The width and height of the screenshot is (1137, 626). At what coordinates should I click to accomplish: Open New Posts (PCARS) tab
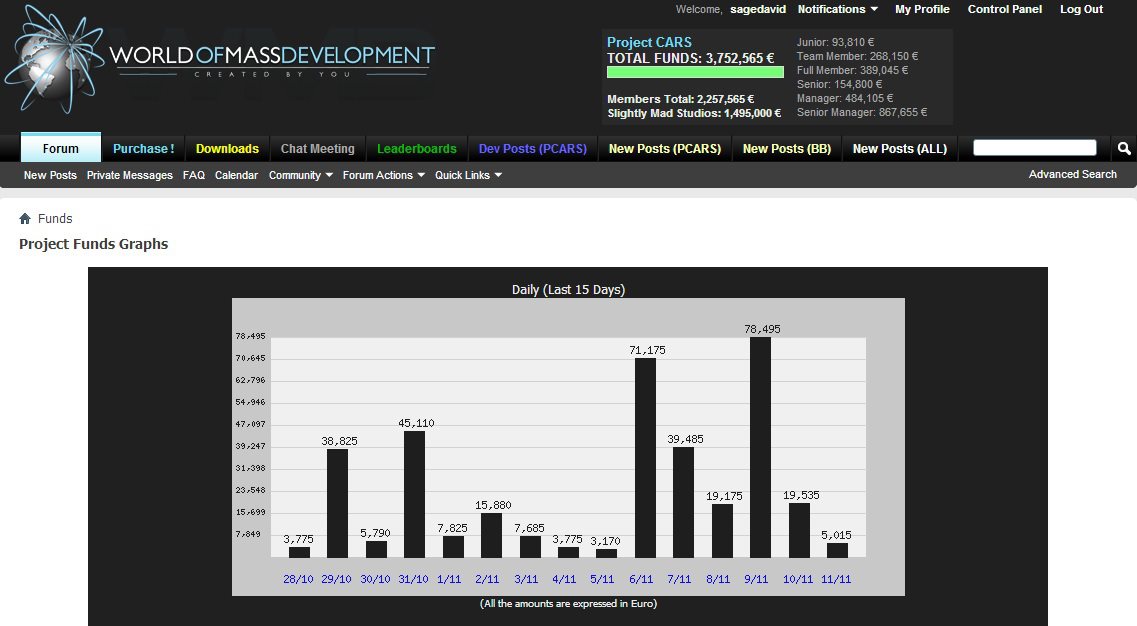coord(665,149)
